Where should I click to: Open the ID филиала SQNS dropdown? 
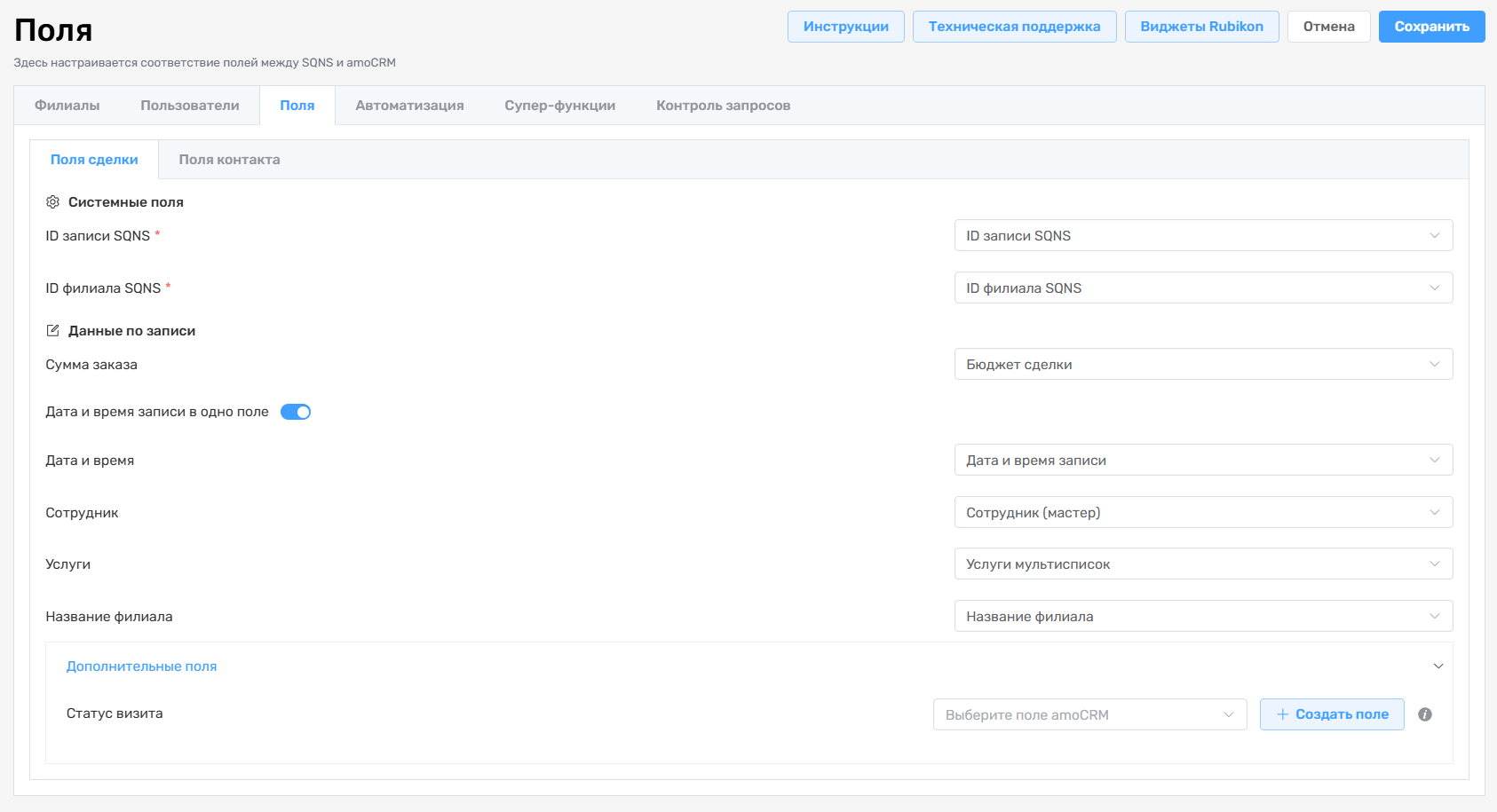pyautogui.click(x=1203, y=288)
